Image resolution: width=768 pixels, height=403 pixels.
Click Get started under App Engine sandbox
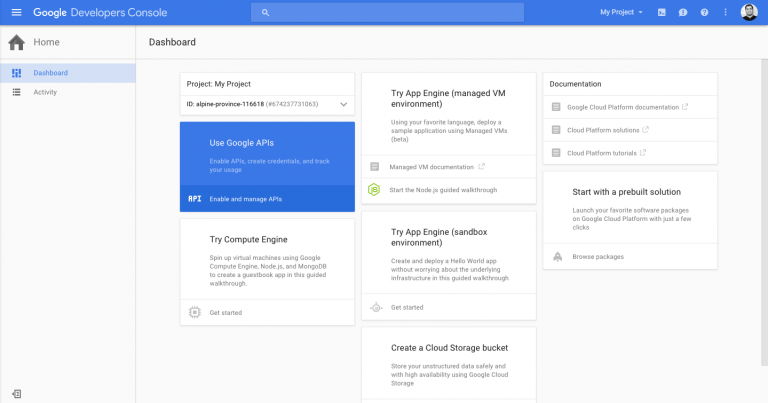point(407,308)
